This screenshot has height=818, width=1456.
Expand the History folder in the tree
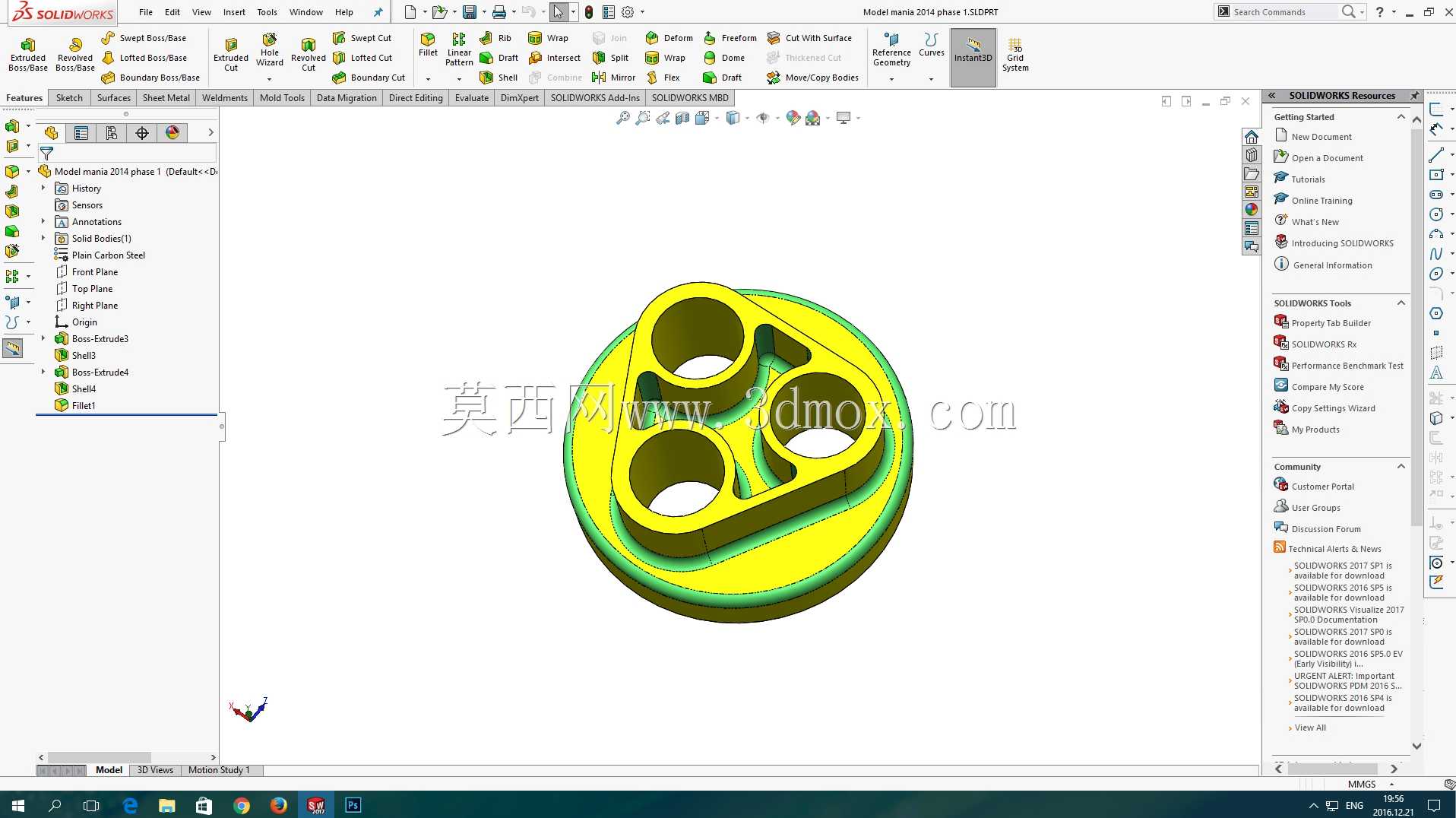(x=43, y=188)
